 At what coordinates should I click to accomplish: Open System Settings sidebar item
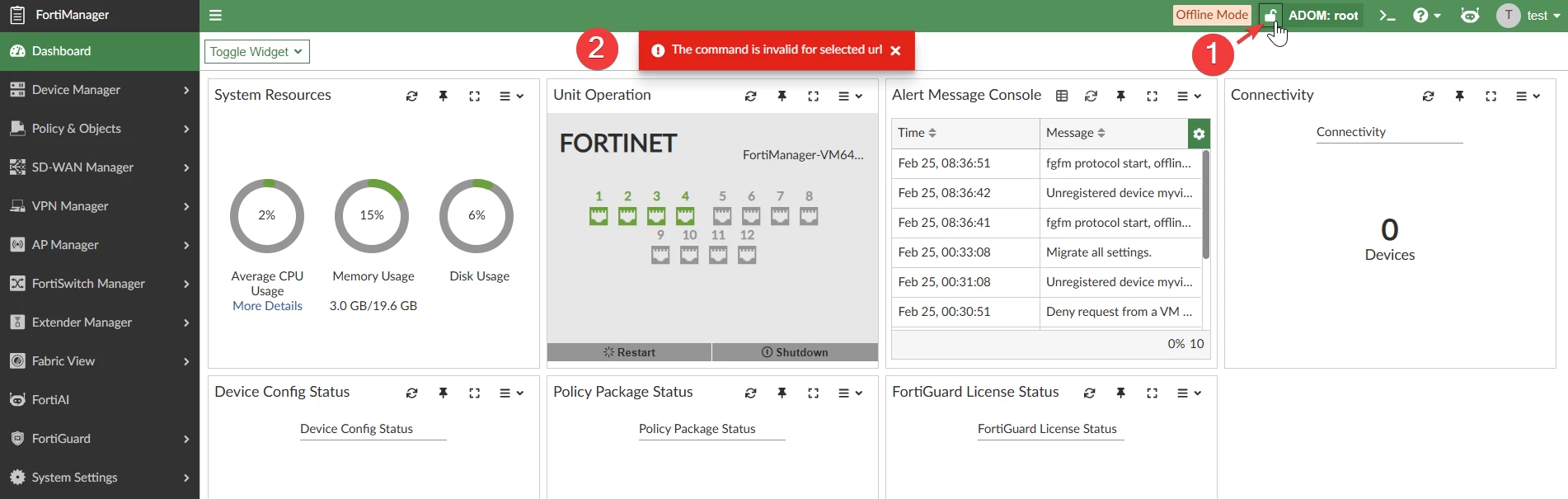pos(100,478)
